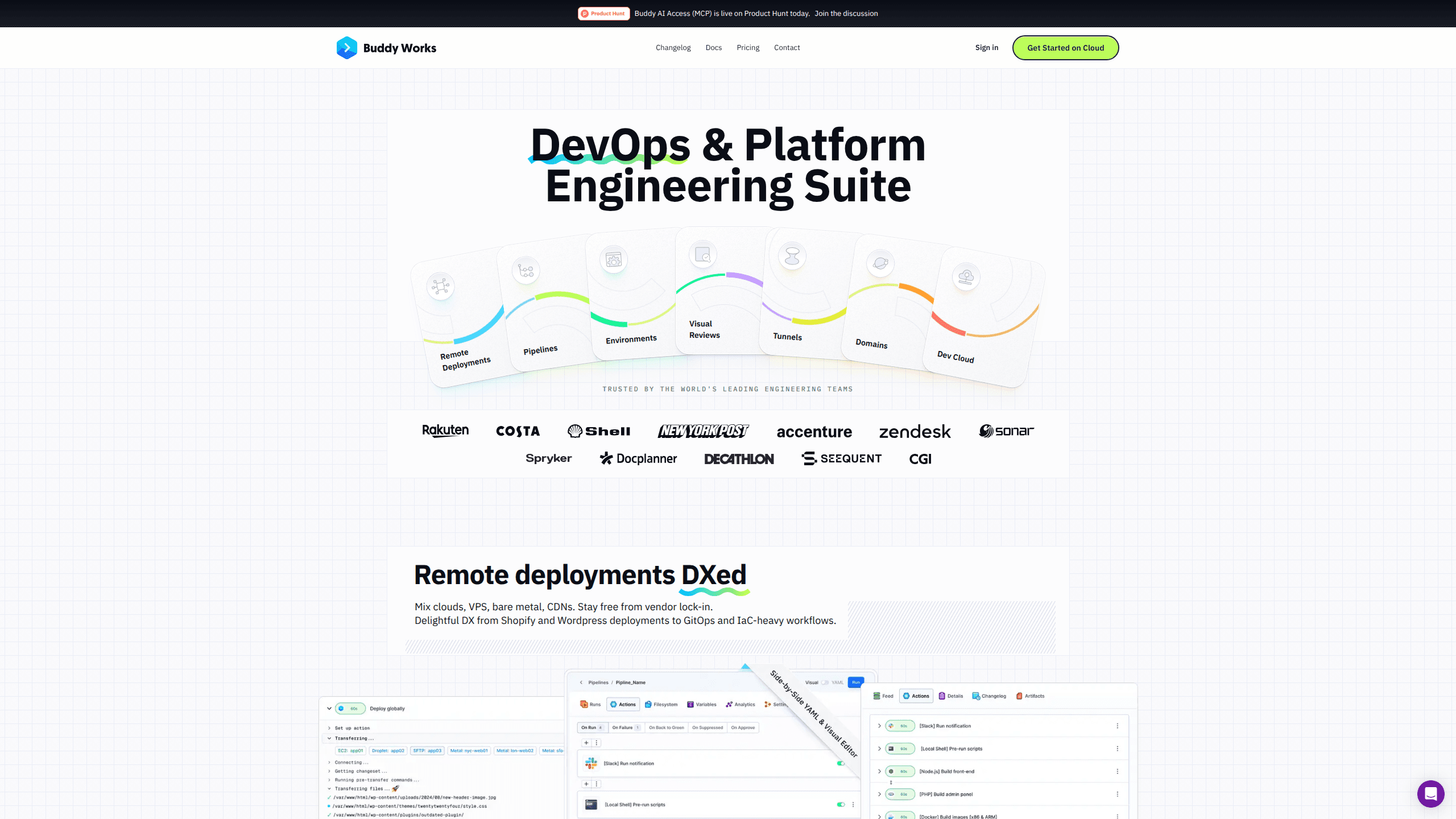Click the twentytwentyfour/style.css file path
Image resolution: width=1456 pixels, height=819 pixels.
coord(410,806)
